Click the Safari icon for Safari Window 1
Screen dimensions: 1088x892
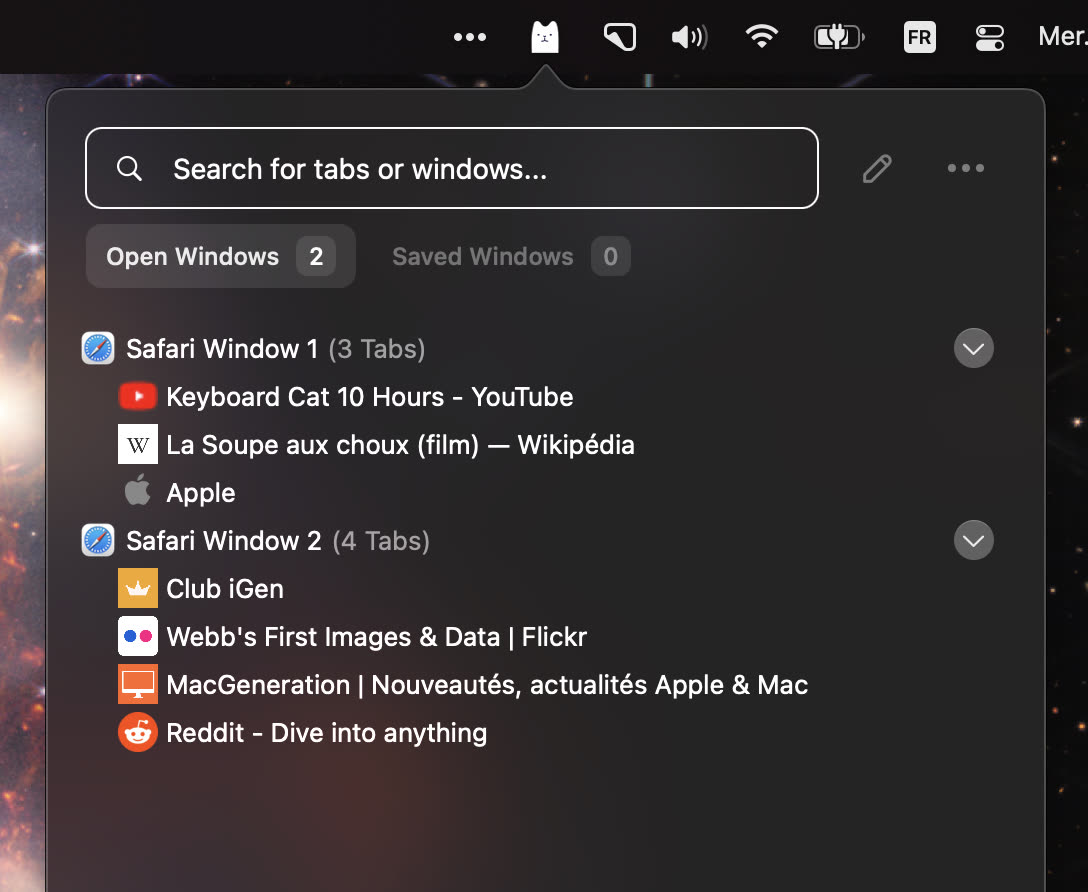pos(98,348)
